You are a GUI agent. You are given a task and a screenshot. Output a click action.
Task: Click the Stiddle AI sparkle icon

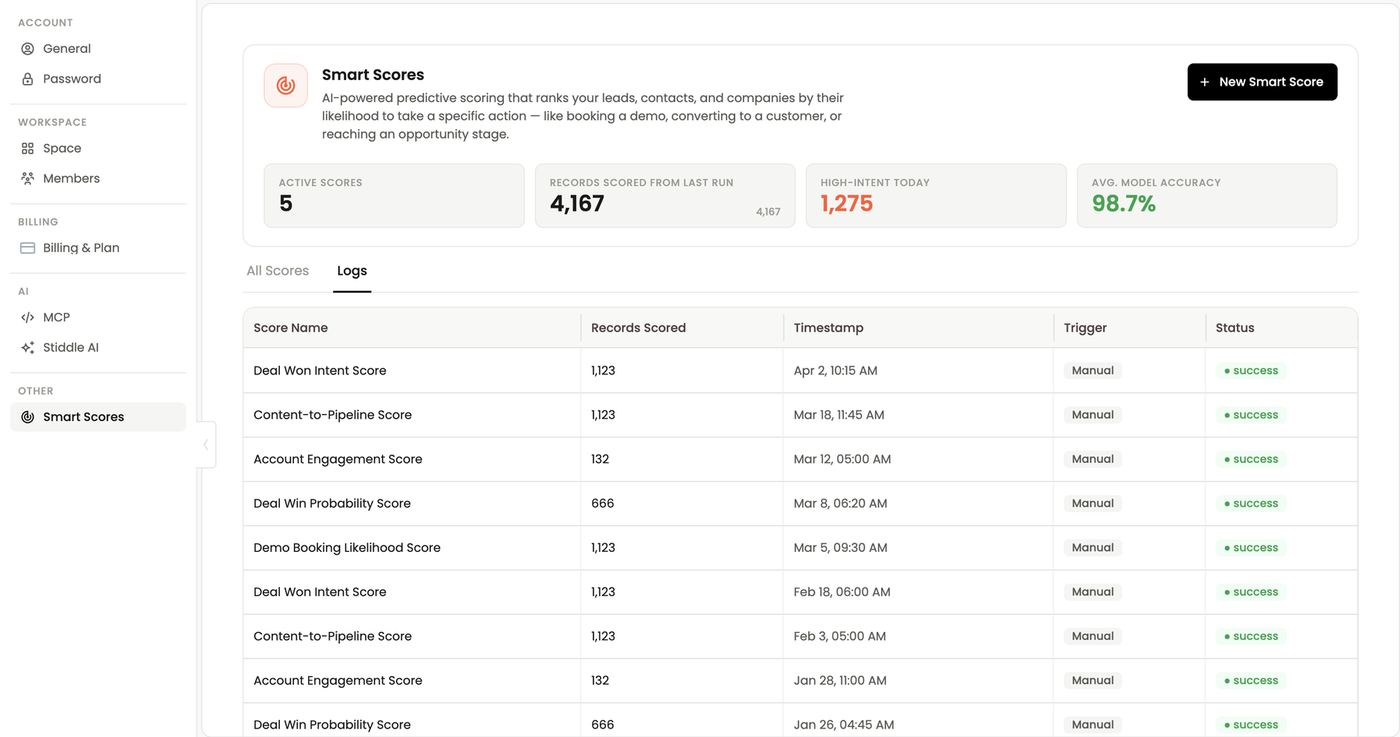pos(28,348)
